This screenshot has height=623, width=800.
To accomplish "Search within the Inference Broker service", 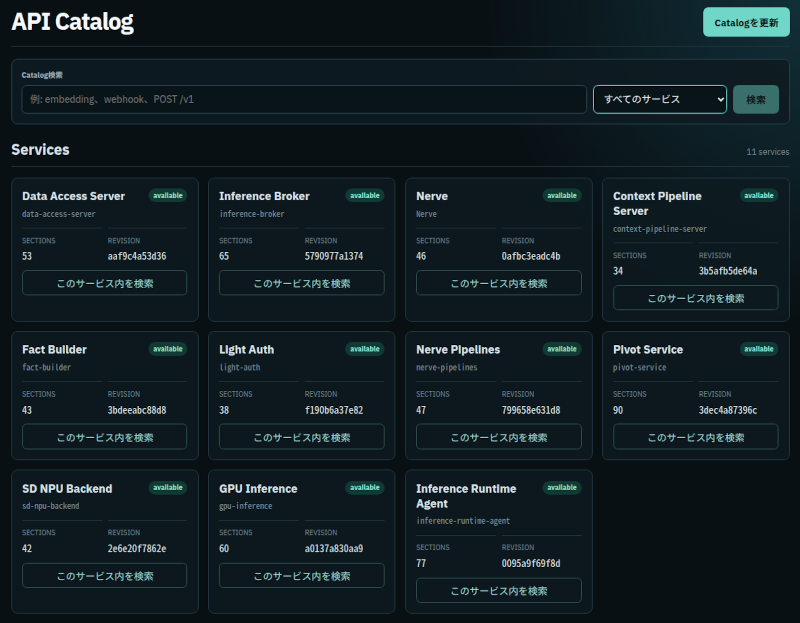I will click(302, 283).
